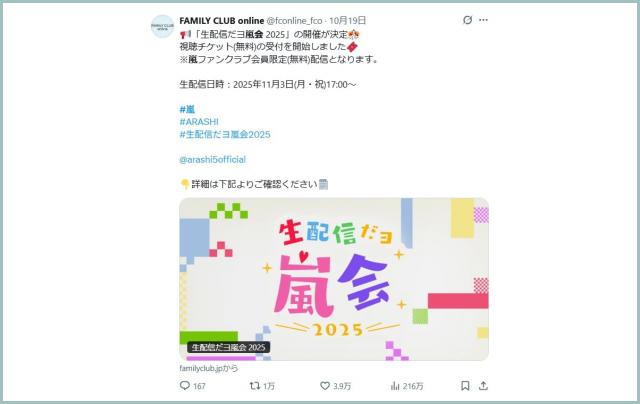
Task: Like the post with heart icon
Action: coord(325,386)
